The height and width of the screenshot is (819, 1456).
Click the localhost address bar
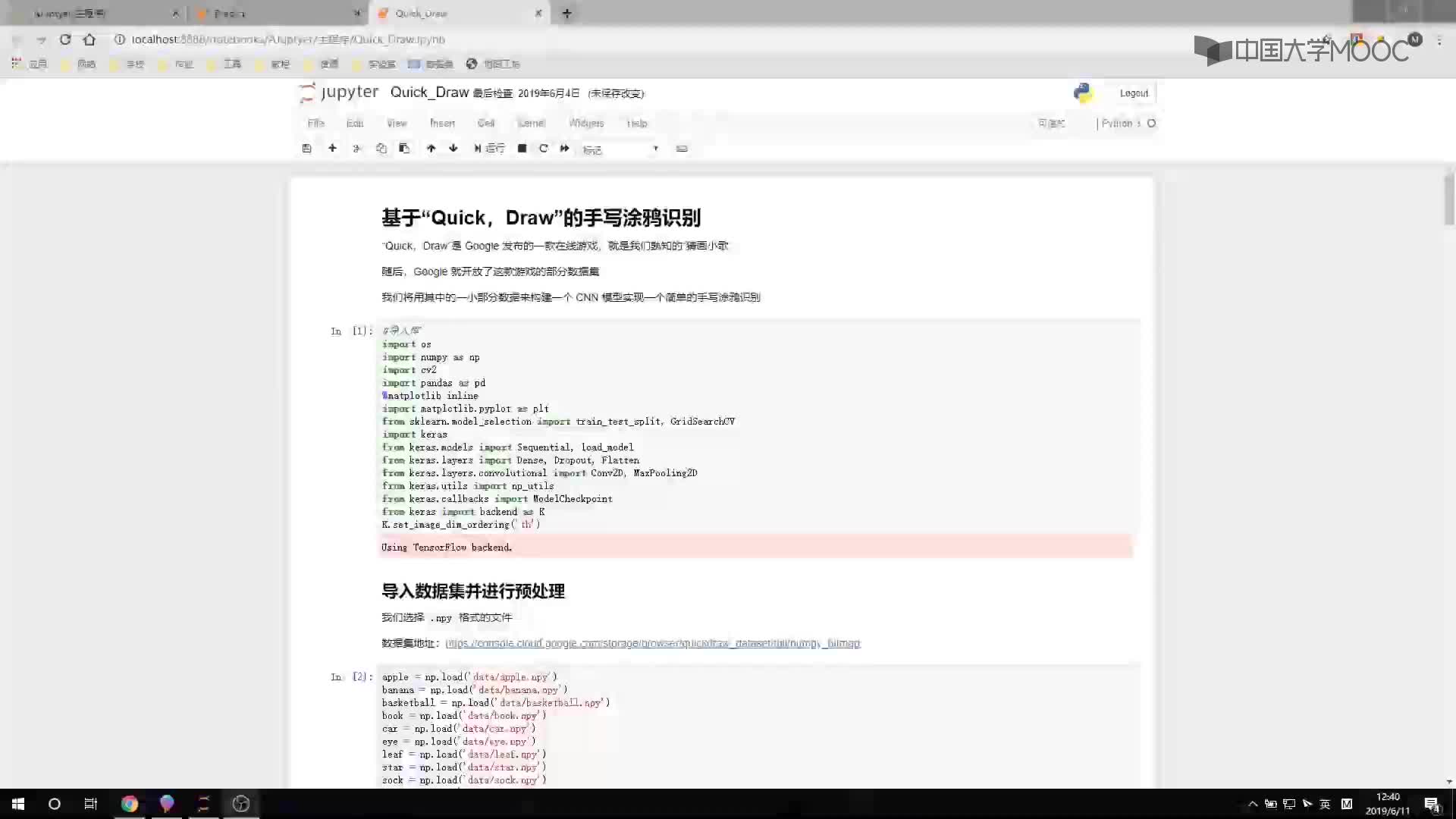(288, 39)
